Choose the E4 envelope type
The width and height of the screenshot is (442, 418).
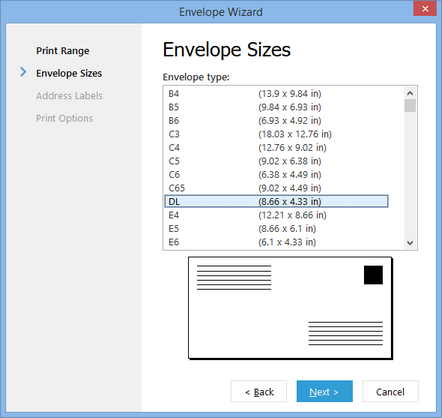276,215
